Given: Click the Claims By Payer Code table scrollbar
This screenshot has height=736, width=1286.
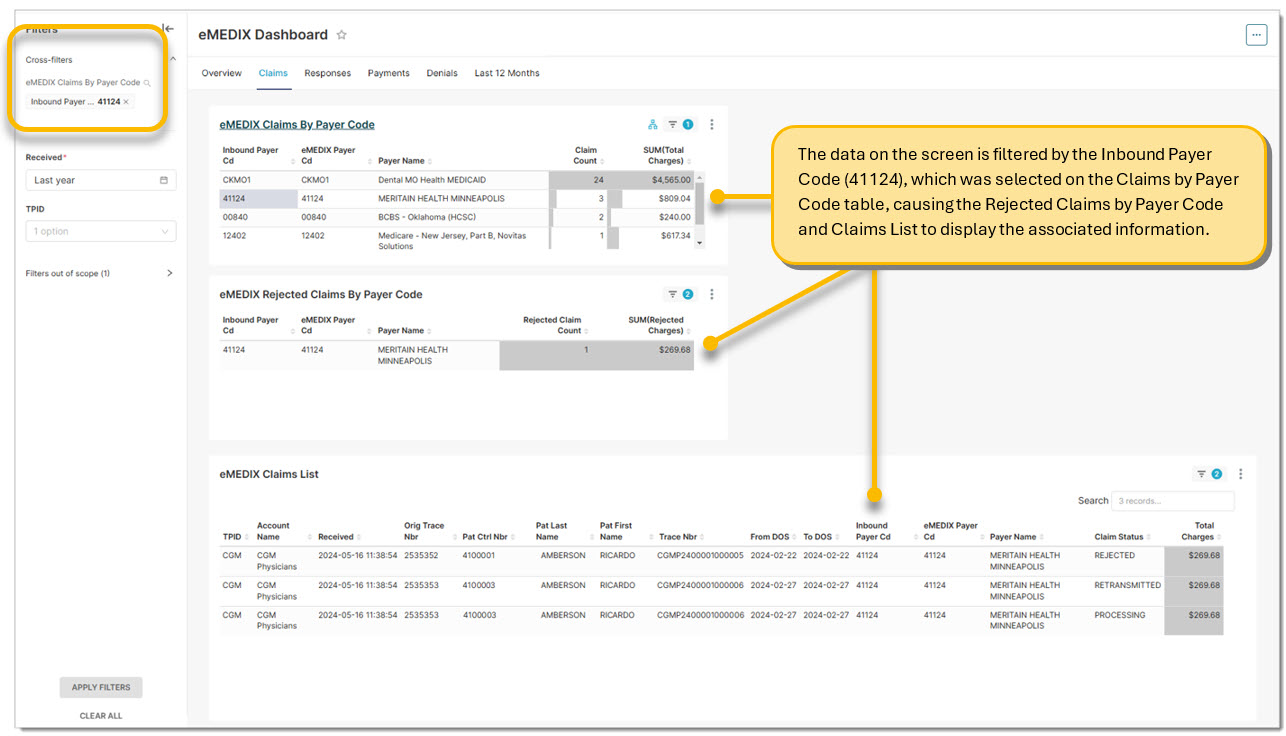Looking at the screenshot, I should [699, 205].
